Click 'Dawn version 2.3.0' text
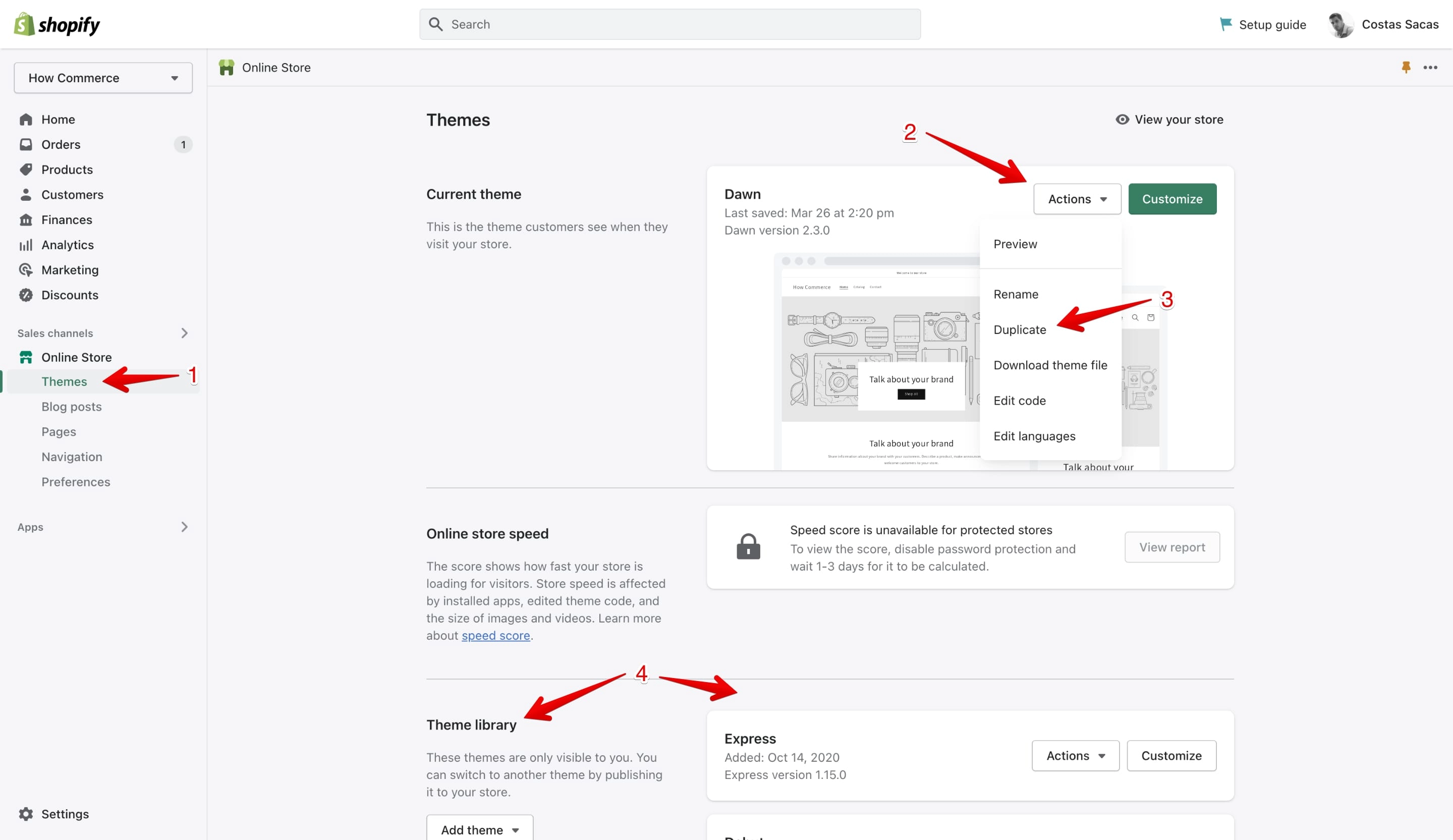Image resolution: width=1453 pixels, height=840 pixels. [776, 230]
